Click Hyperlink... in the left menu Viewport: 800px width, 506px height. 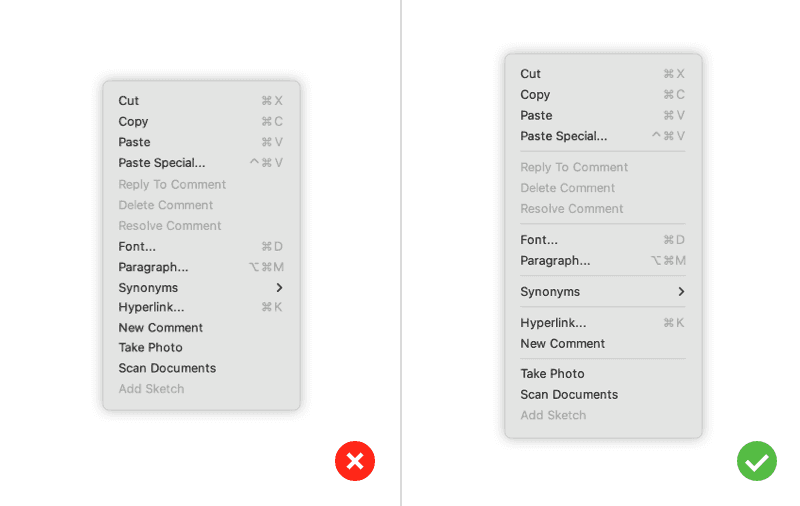point(151,307)
